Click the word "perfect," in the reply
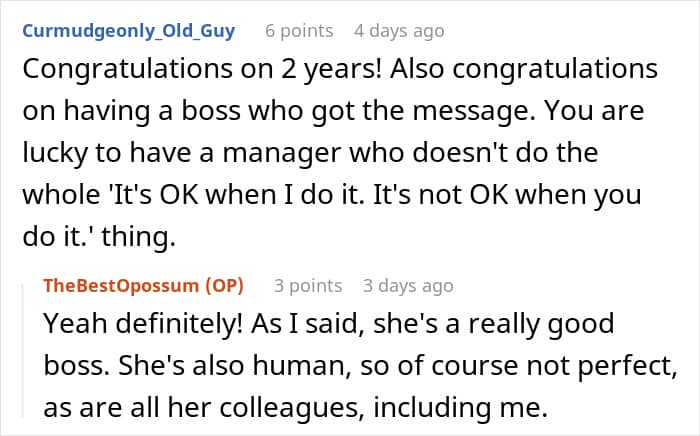This screenshot has height=436, width=700. [x=628, y=367]
